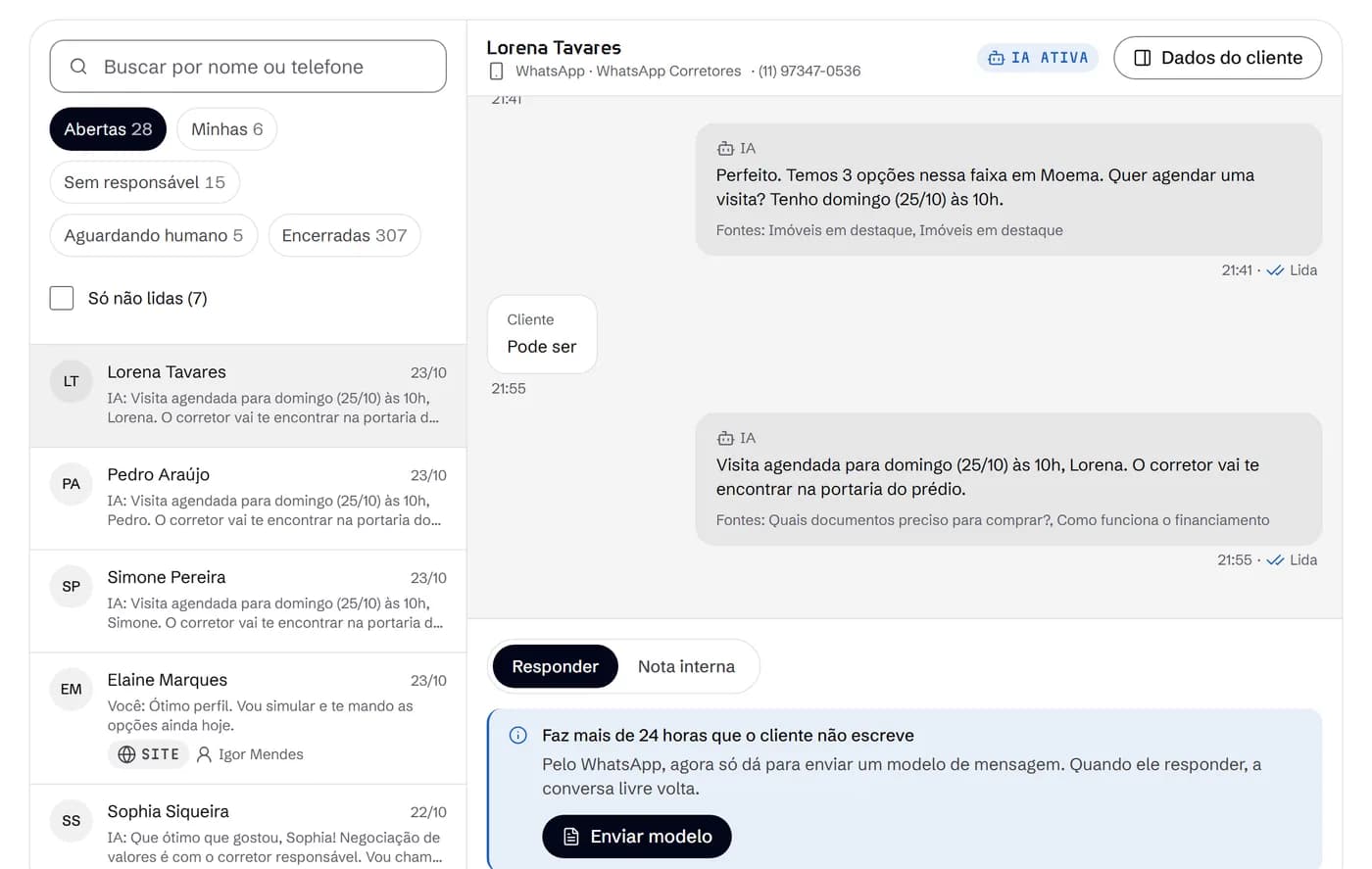Click the panel icon in Dados do cliente
The image size is (1372, 869).
click(1143, 58)
